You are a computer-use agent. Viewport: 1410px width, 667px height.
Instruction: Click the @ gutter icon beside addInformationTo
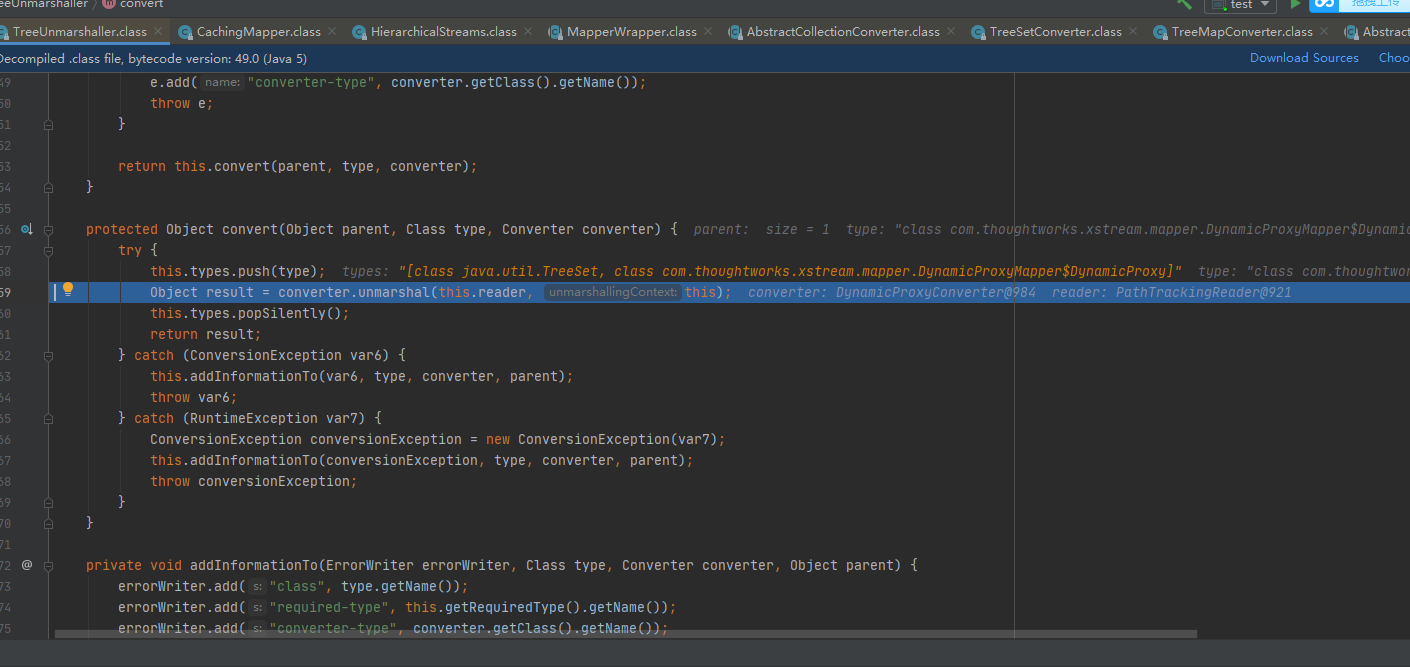(27, 565)
